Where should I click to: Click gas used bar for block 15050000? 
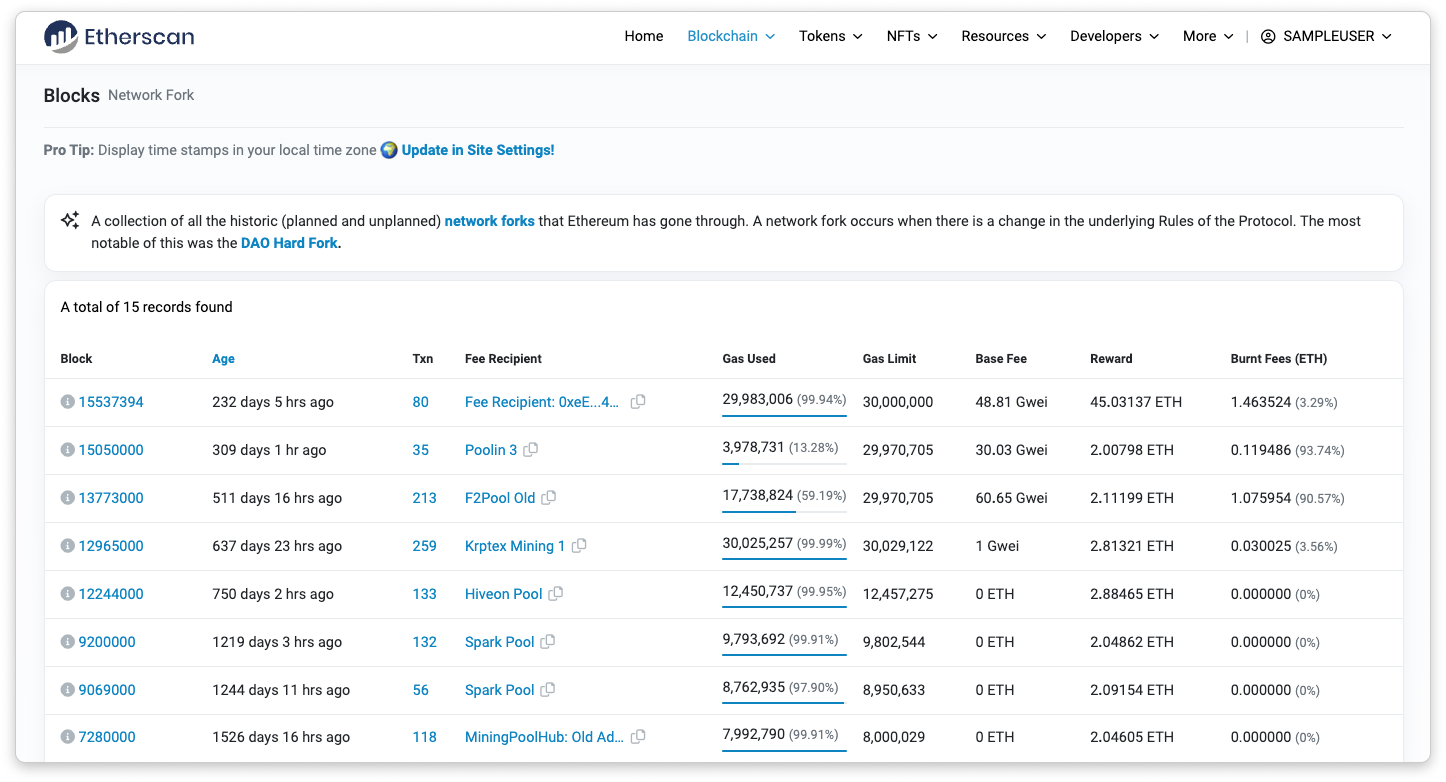tap(784, 463)
